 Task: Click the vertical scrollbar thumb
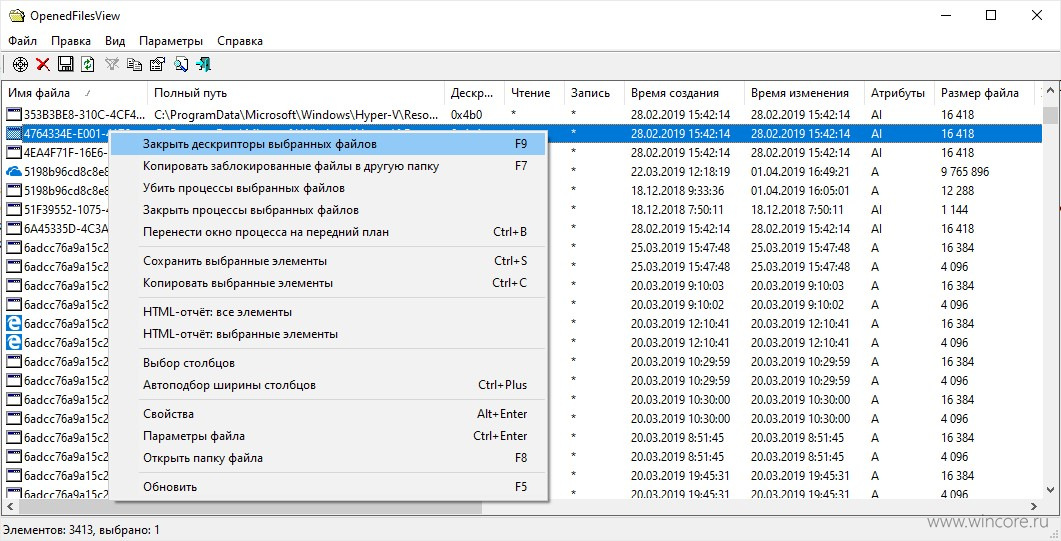1050,116
